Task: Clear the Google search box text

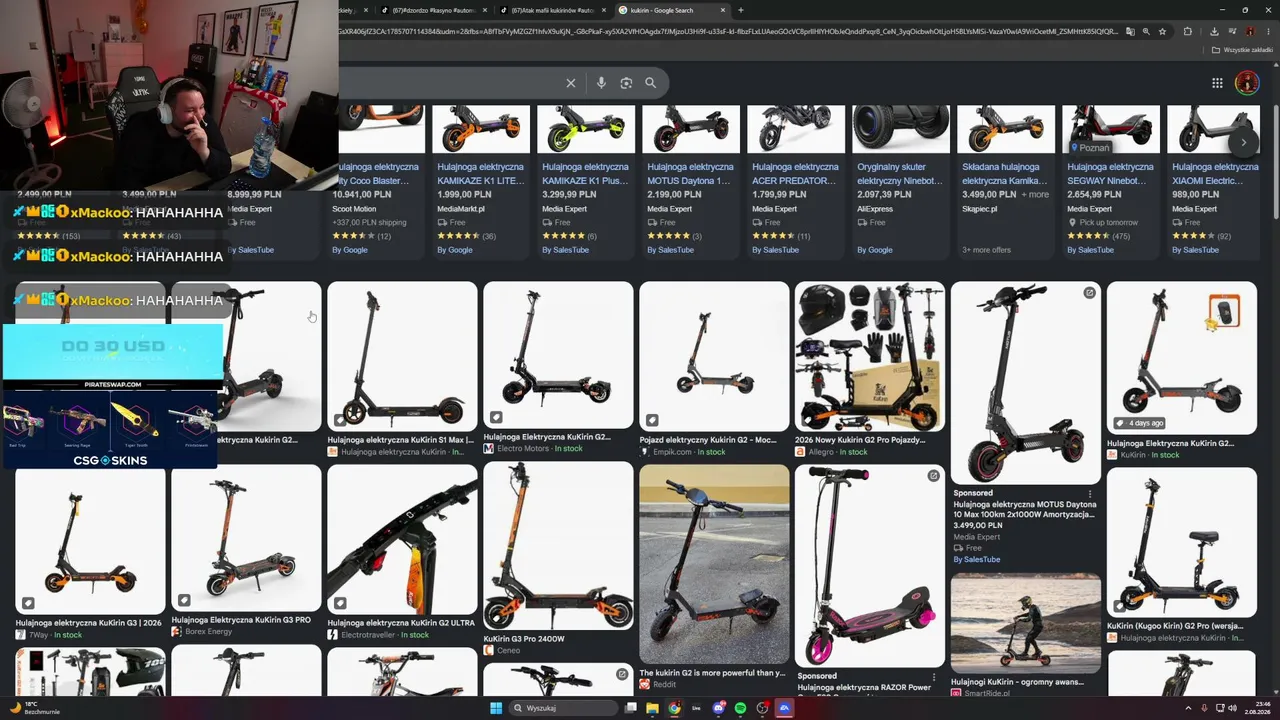Action: 571,83
